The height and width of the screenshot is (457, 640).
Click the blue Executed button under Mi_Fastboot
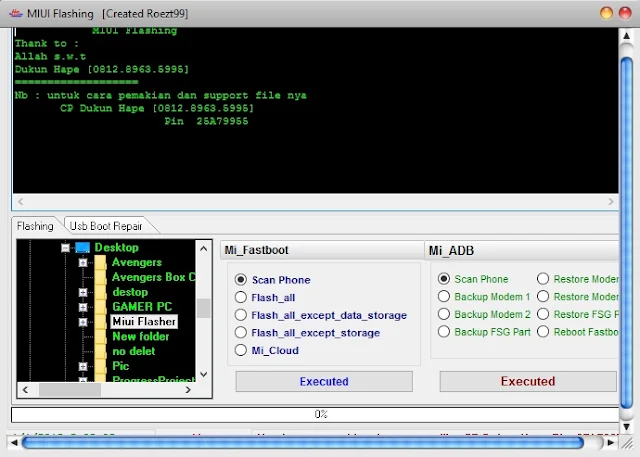pos(324,382)
